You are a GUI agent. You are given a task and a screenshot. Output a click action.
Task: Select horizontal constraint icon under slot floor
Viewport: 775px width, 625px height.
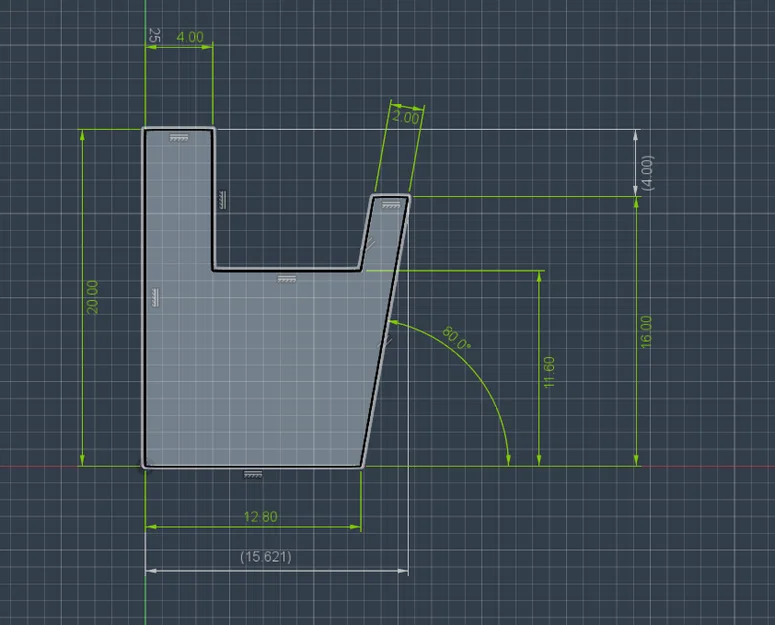[x=287, y=279]
